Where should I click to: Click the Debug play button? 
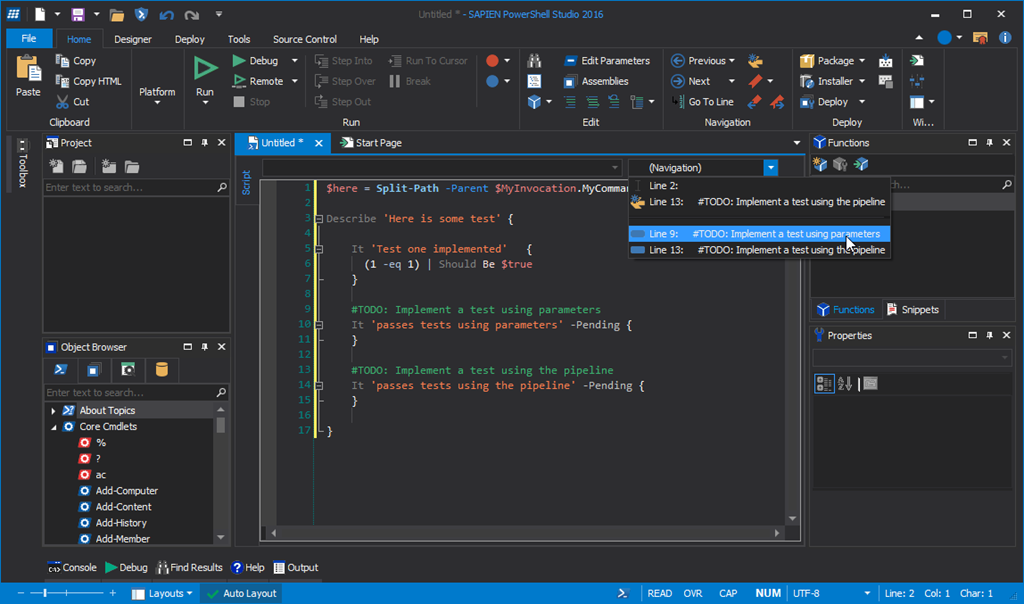click(255, 61)
